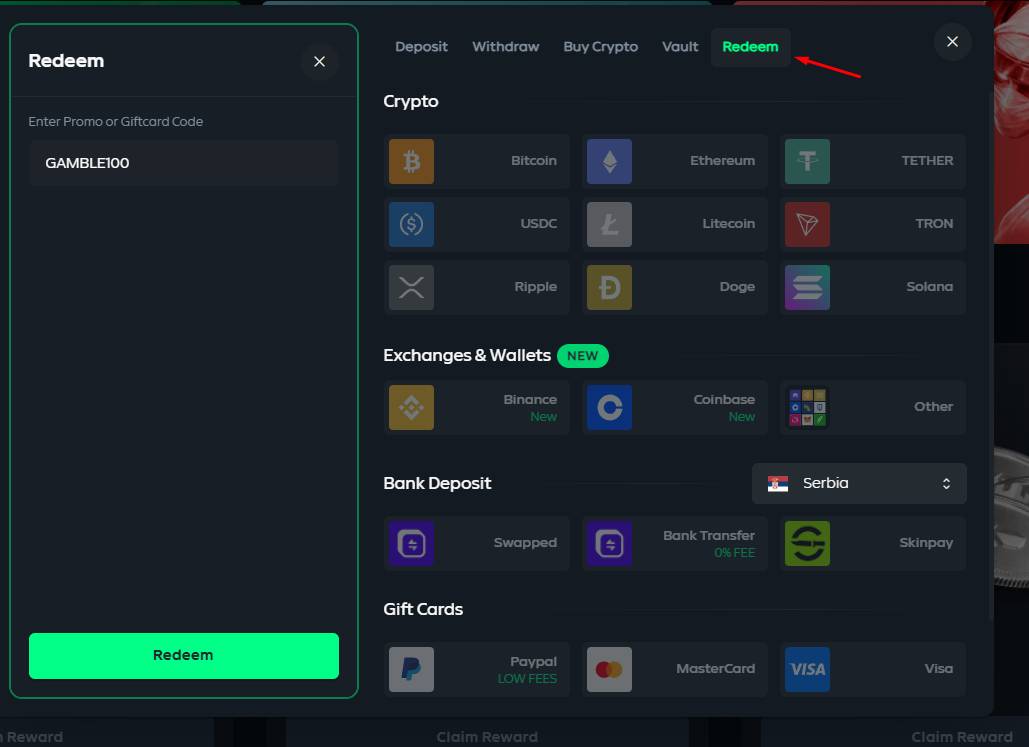This screenshot has width=1029, height=747.
Task: Pick the Skinpay icon
Action: [x=807, y=544]
